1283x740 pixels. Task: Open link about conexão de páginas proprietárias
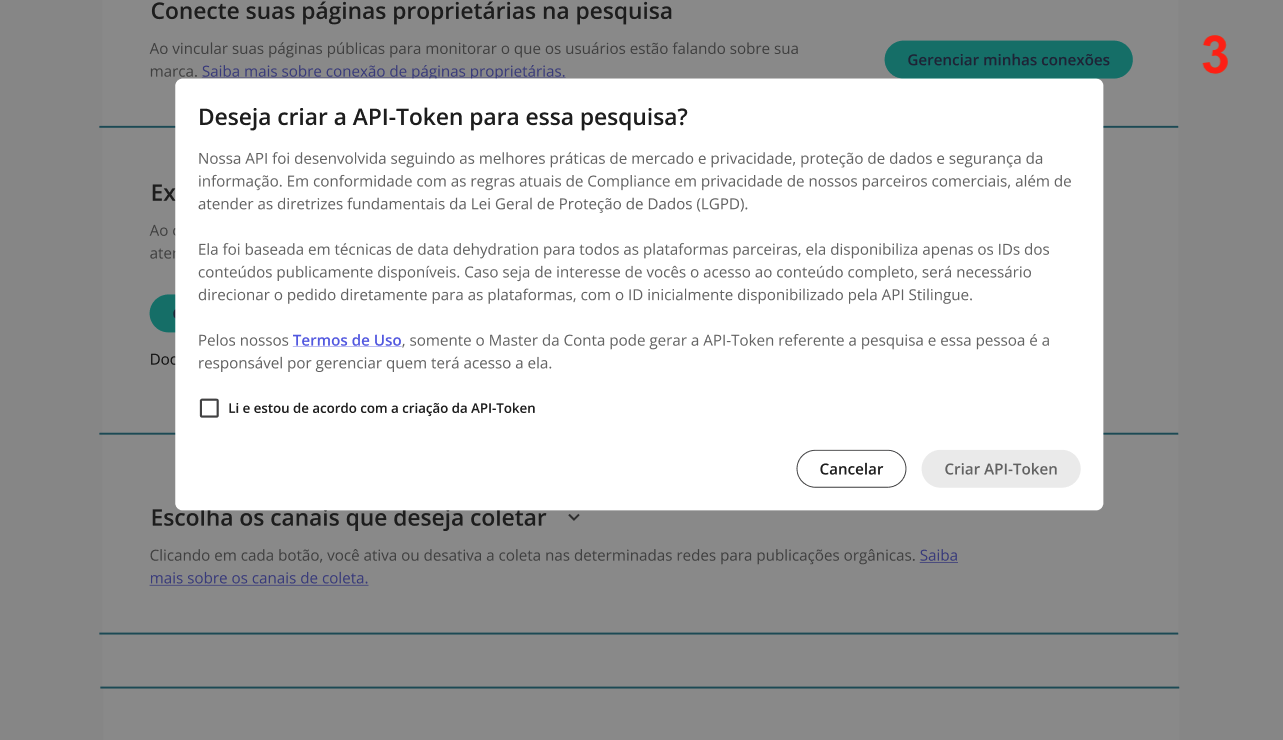coord(383,71)
